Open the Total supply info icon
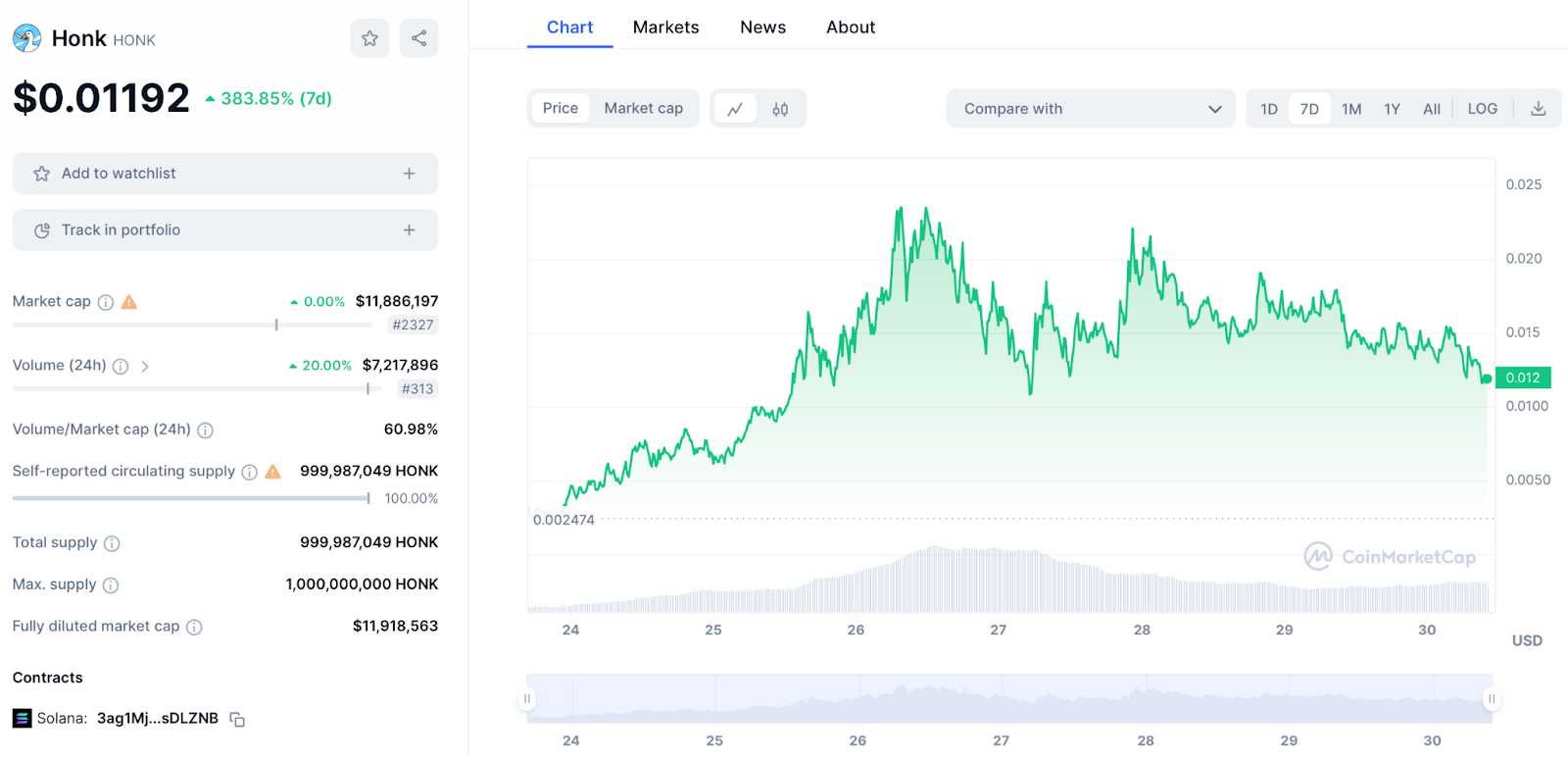1568x758 pixels. click(x=112, y=543)
